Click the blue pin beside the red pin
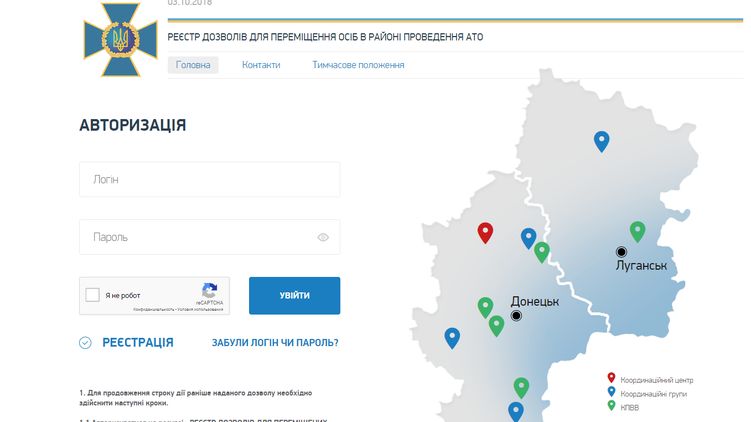 point(528,237)
